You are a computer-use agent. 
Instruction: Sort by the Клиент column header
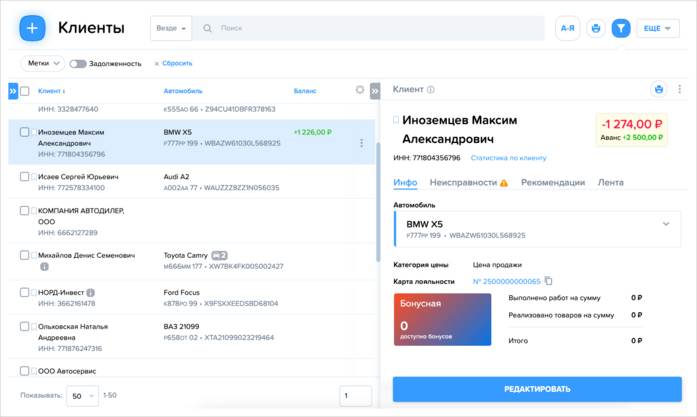coord(51,91)
